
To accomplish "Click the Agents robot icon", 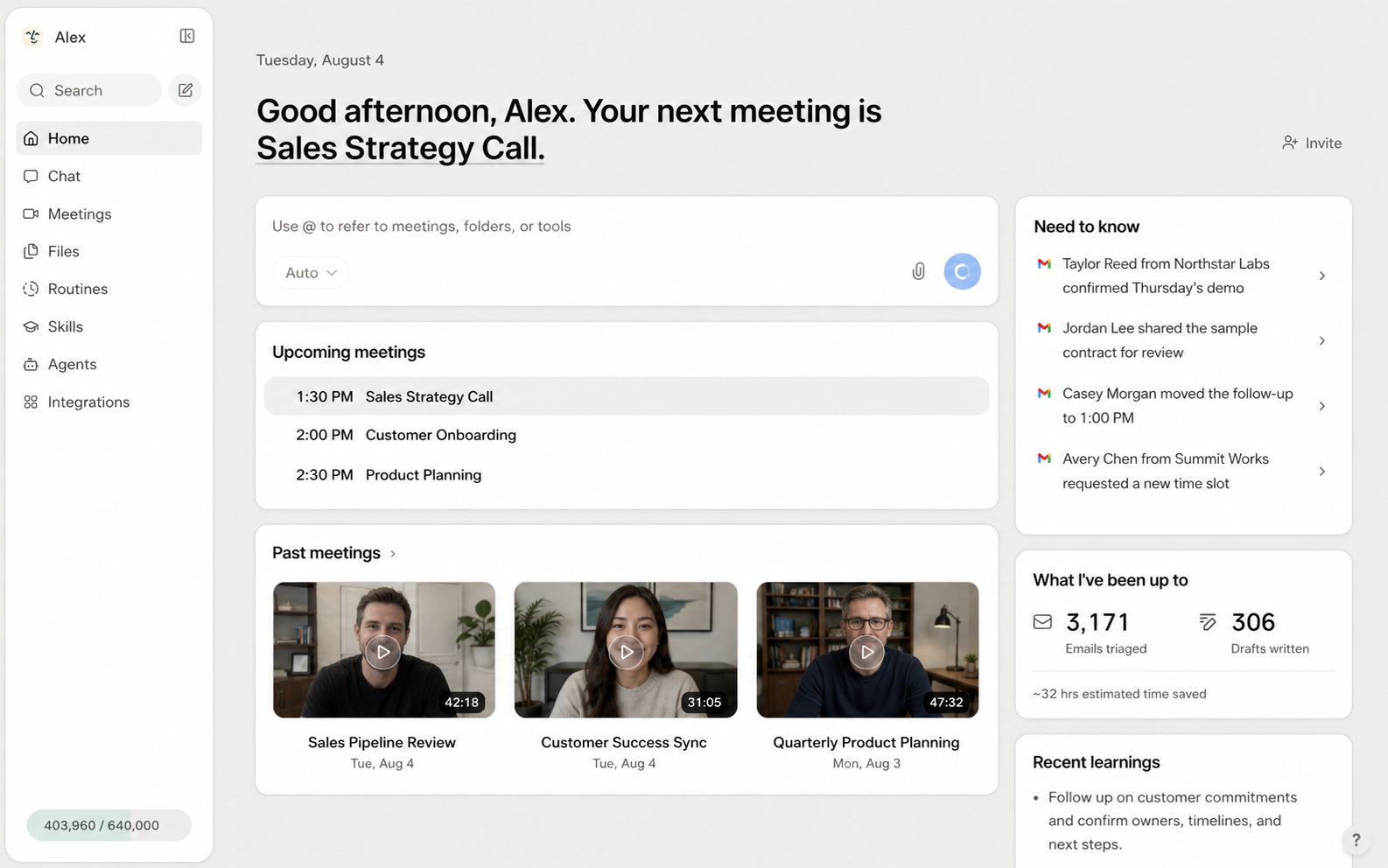I will (31, 364).
